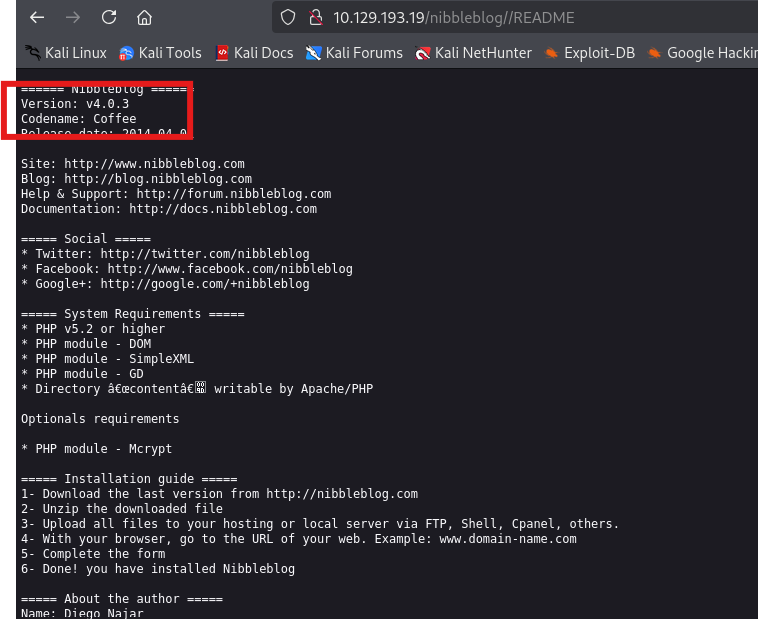Click the Google+ nibbleblog URL line
This screenshot has height=619, width=758.
(x=165, y=283)
